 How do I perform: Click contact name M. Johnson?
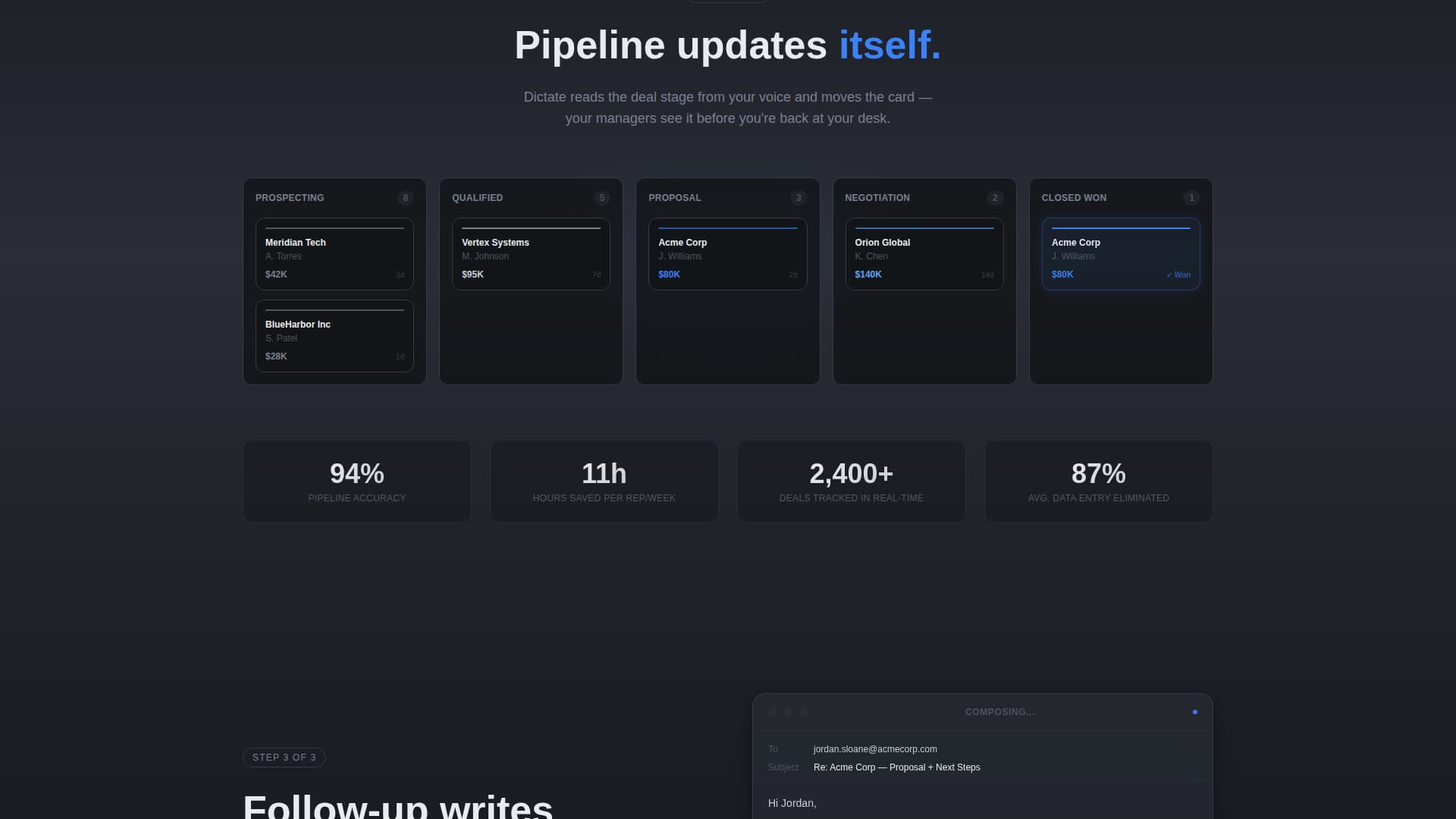click(485, 256)
